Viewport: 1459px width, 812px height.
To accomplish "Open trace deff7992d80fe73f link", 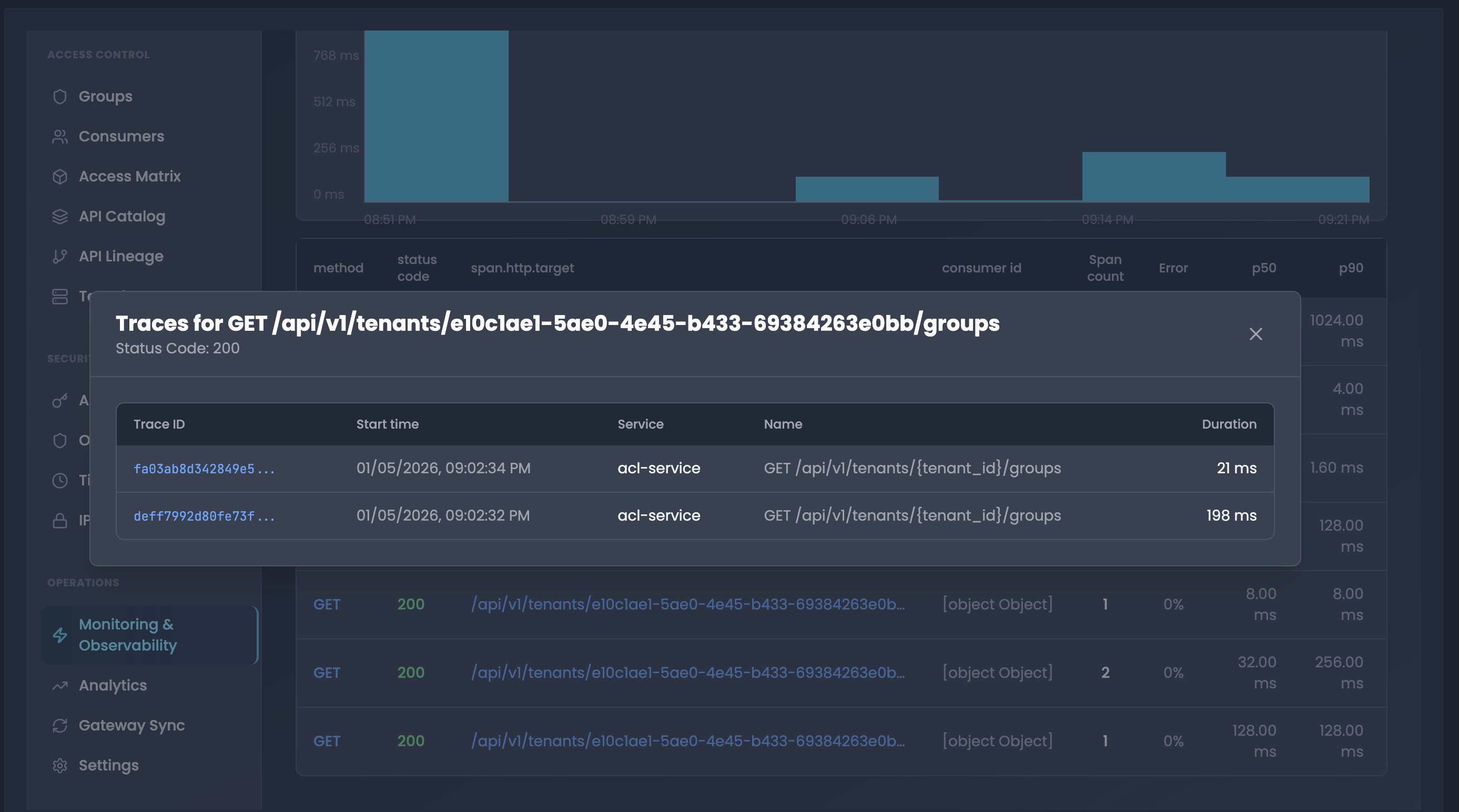I will [x=204, y=516].
